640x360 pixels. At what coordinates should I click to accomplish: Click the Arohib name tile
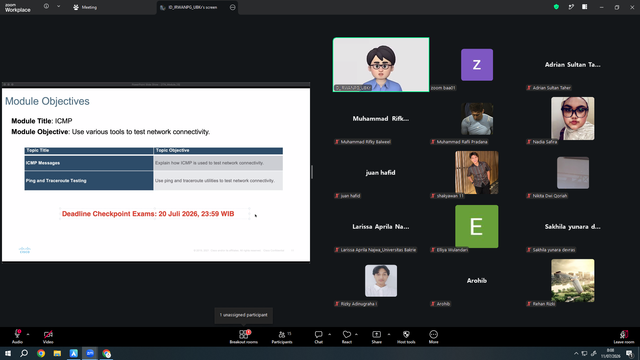click(477, 280)
